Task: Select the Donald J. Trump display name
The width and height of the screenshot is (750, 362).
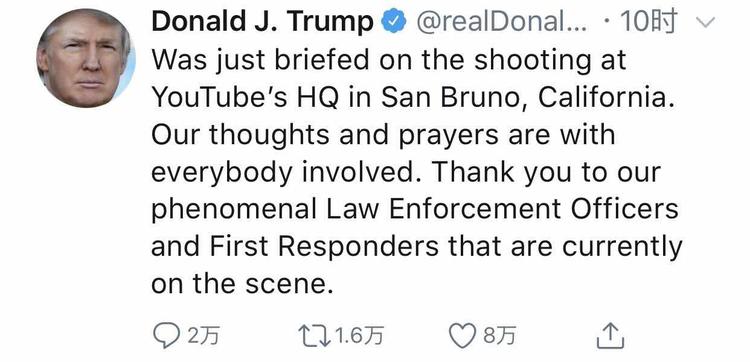Action: pos(262,22)
